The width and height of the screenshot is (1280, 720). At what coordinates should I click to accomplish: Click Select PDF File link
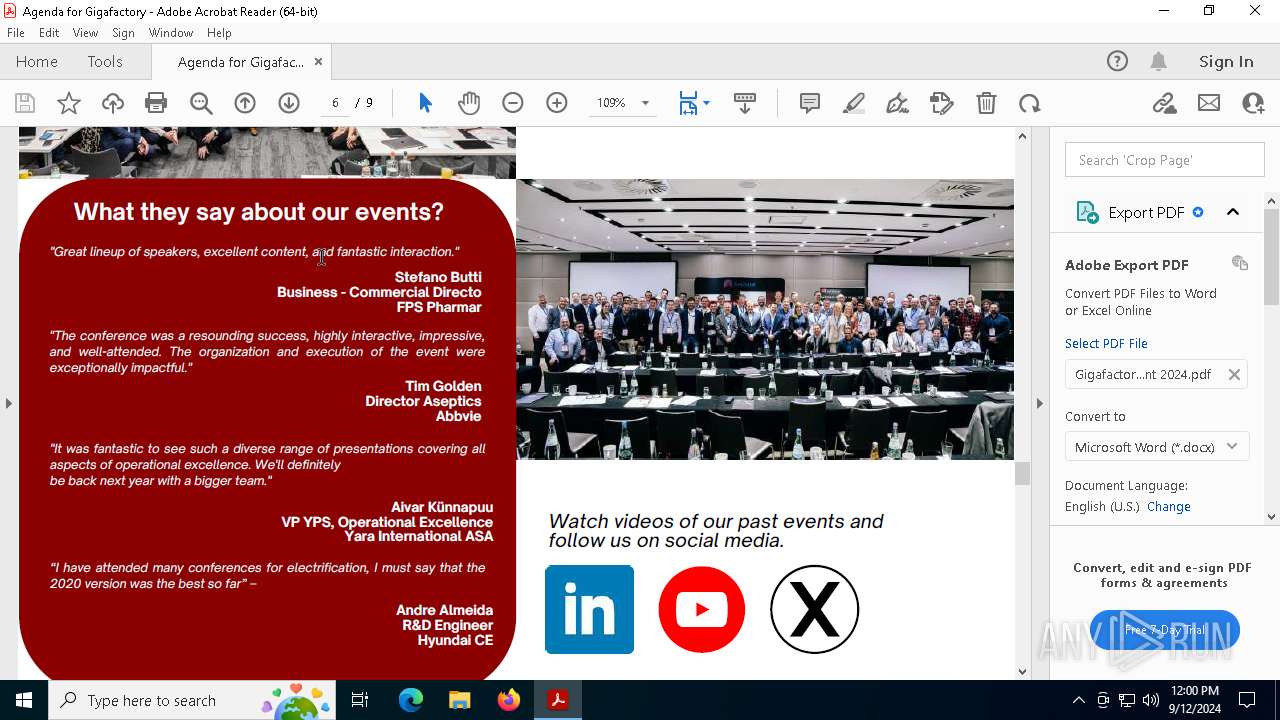1106,343
